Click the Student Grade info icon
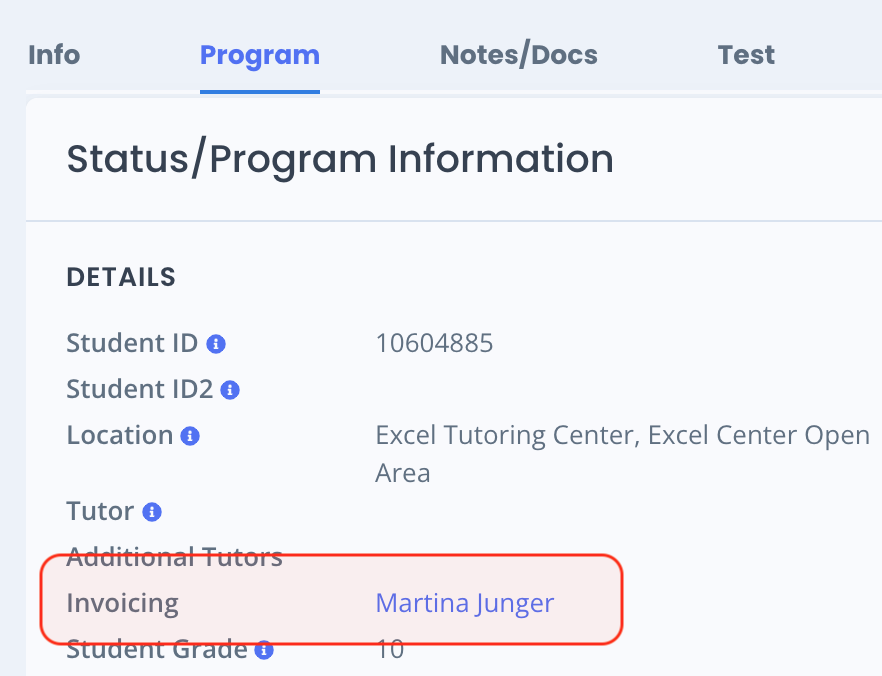This screenshot has height=676, width=882. click(x=264, y=650)
